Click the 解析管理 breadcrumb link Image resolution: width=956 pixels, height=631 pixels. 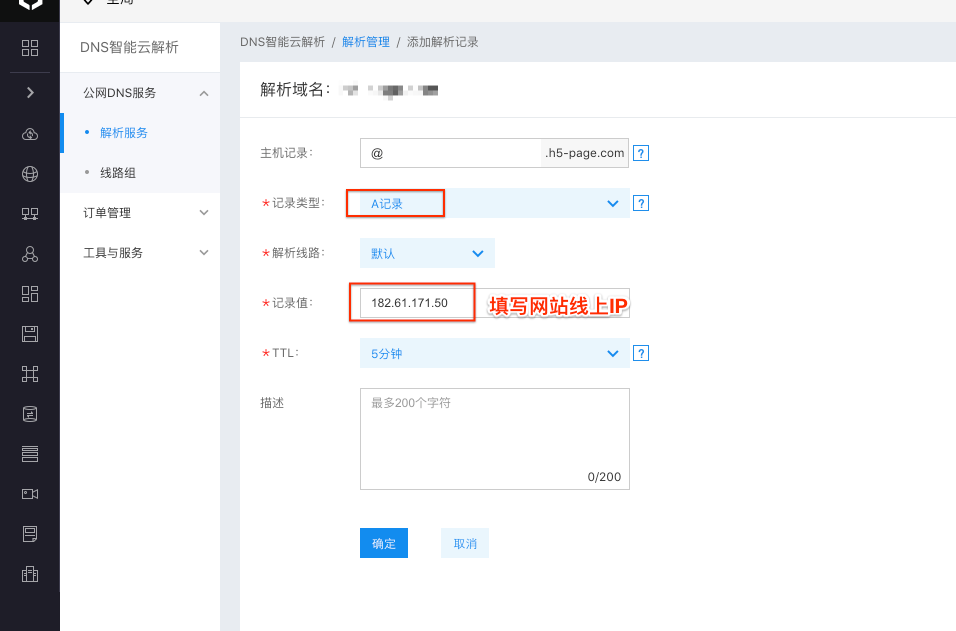point(365,42)
